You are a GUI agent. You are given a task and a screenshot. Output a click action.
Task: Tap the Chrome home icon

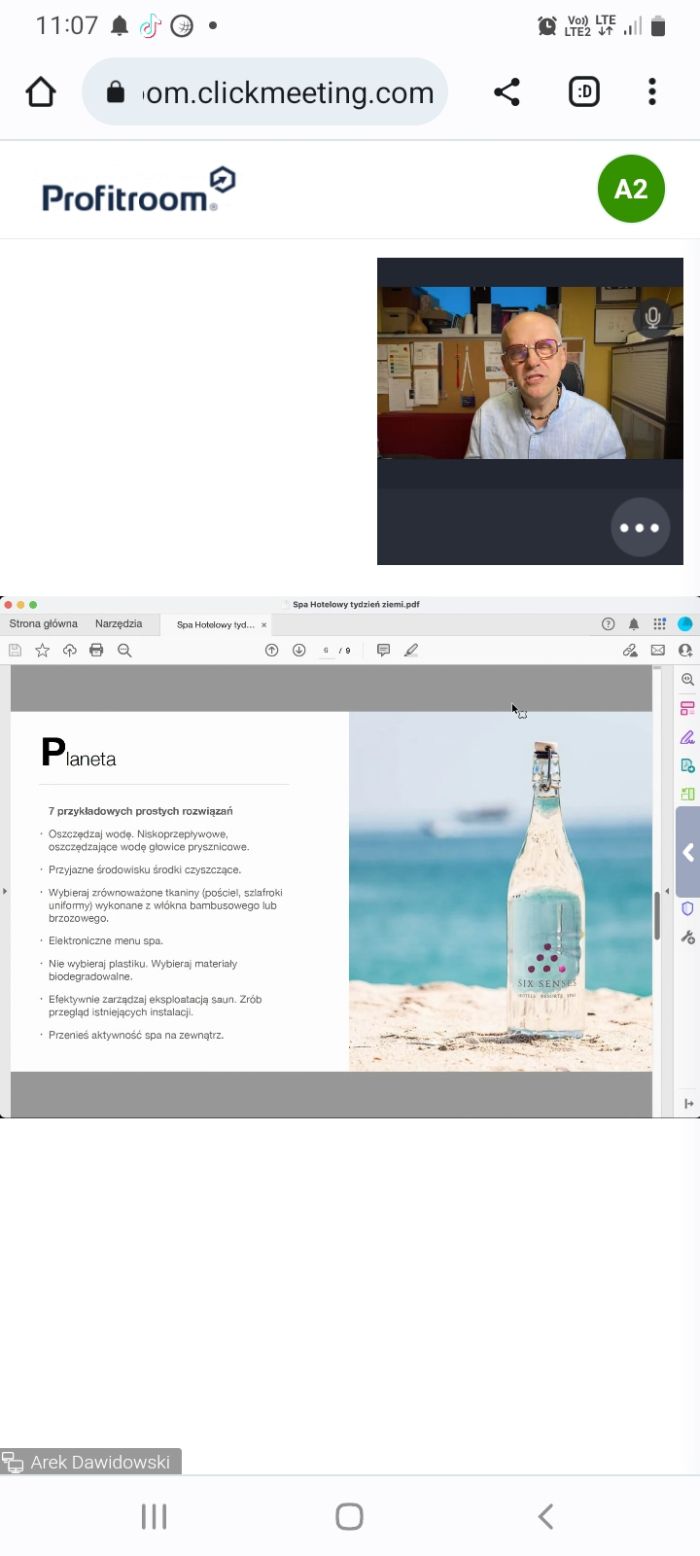(40, 92)
